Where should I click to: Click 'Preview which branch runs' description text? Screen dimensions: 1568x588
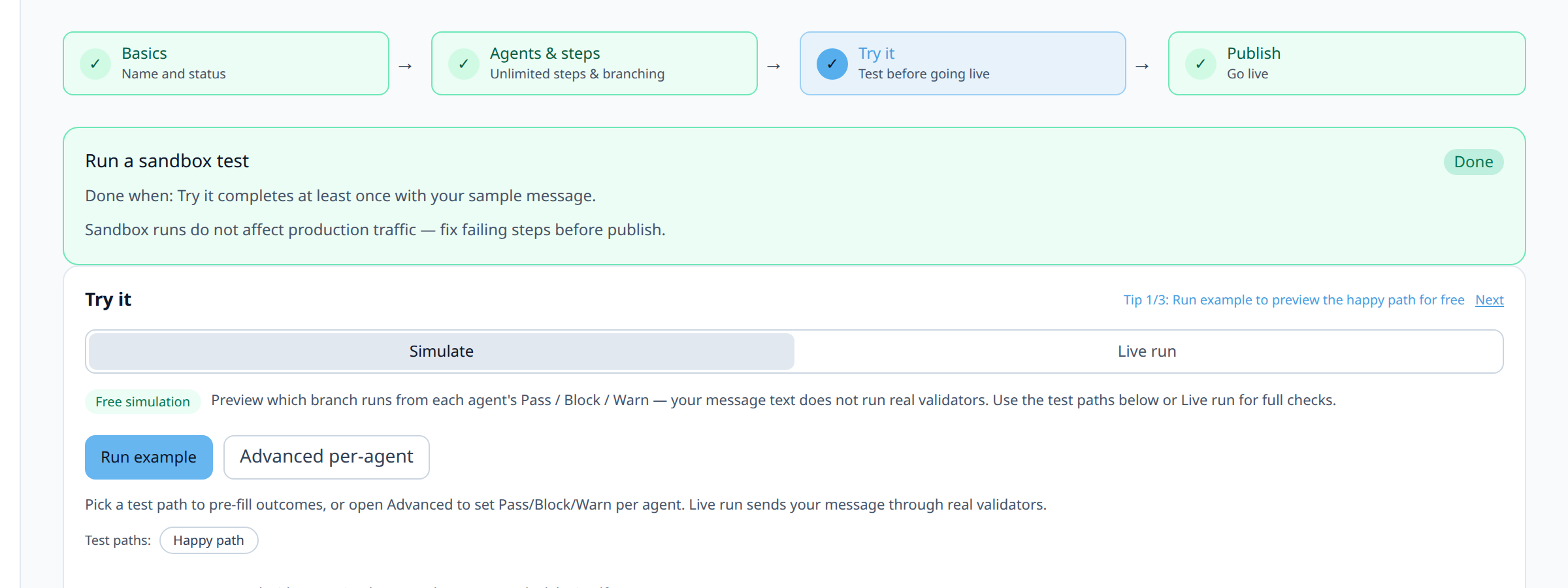click(774, 400)
